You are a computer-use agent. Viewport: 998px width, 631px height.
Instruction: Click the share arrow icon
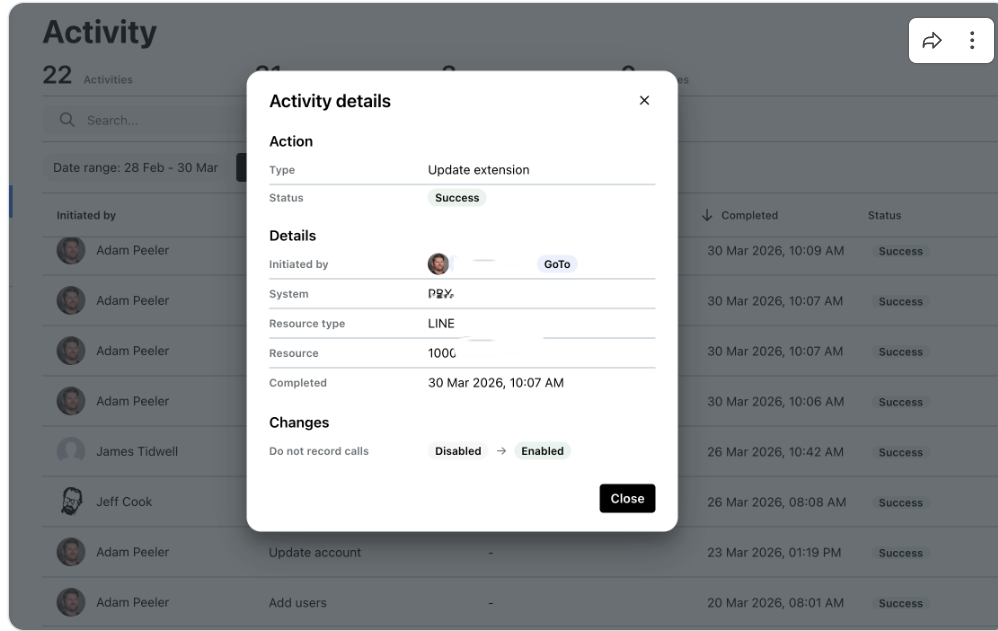point(932,41)
